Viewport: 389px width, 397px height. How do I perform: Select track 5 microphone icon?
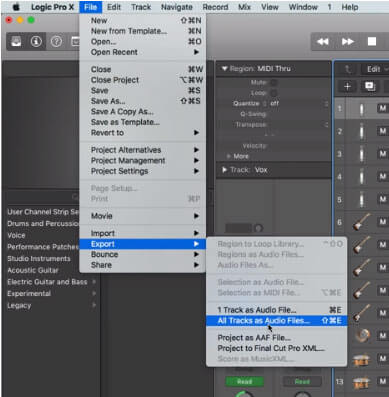[362, 199]
